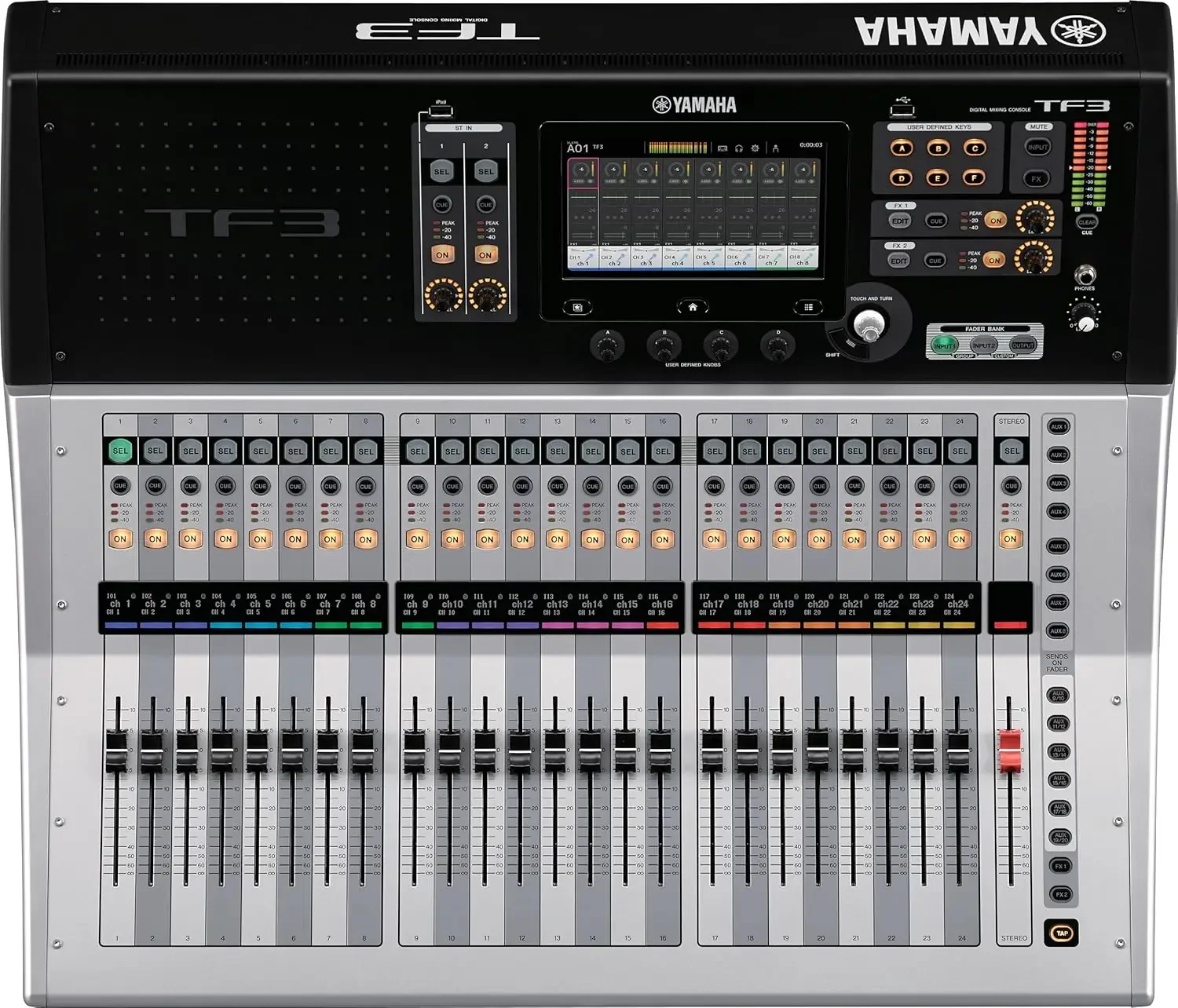Tap the headphones monitor icon on the touchscreen
Screen dimensions: 1178x1008
739,148
